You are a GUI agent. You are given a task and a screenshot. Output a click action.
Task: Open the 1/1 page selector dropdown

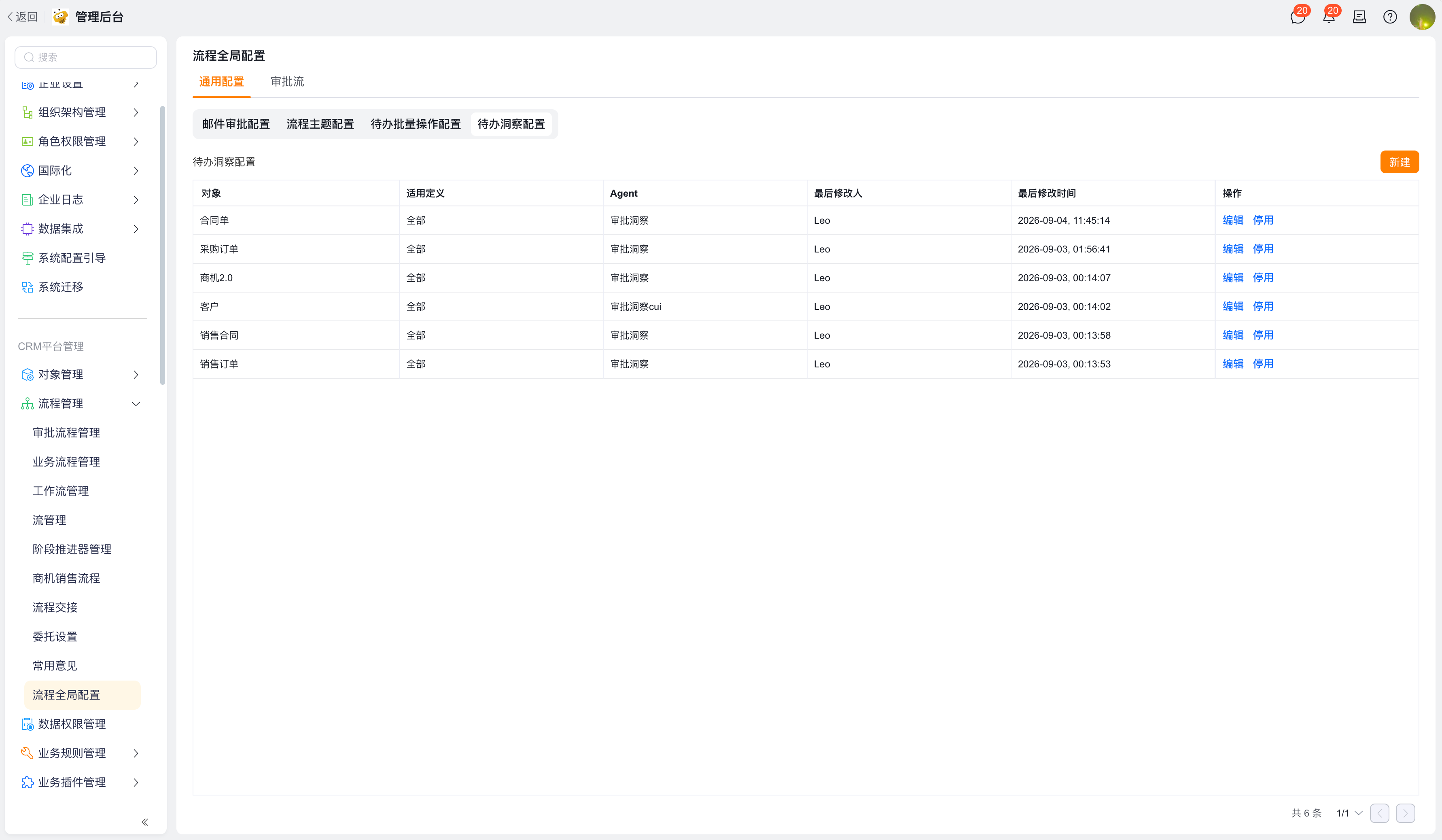(1349, 813)
